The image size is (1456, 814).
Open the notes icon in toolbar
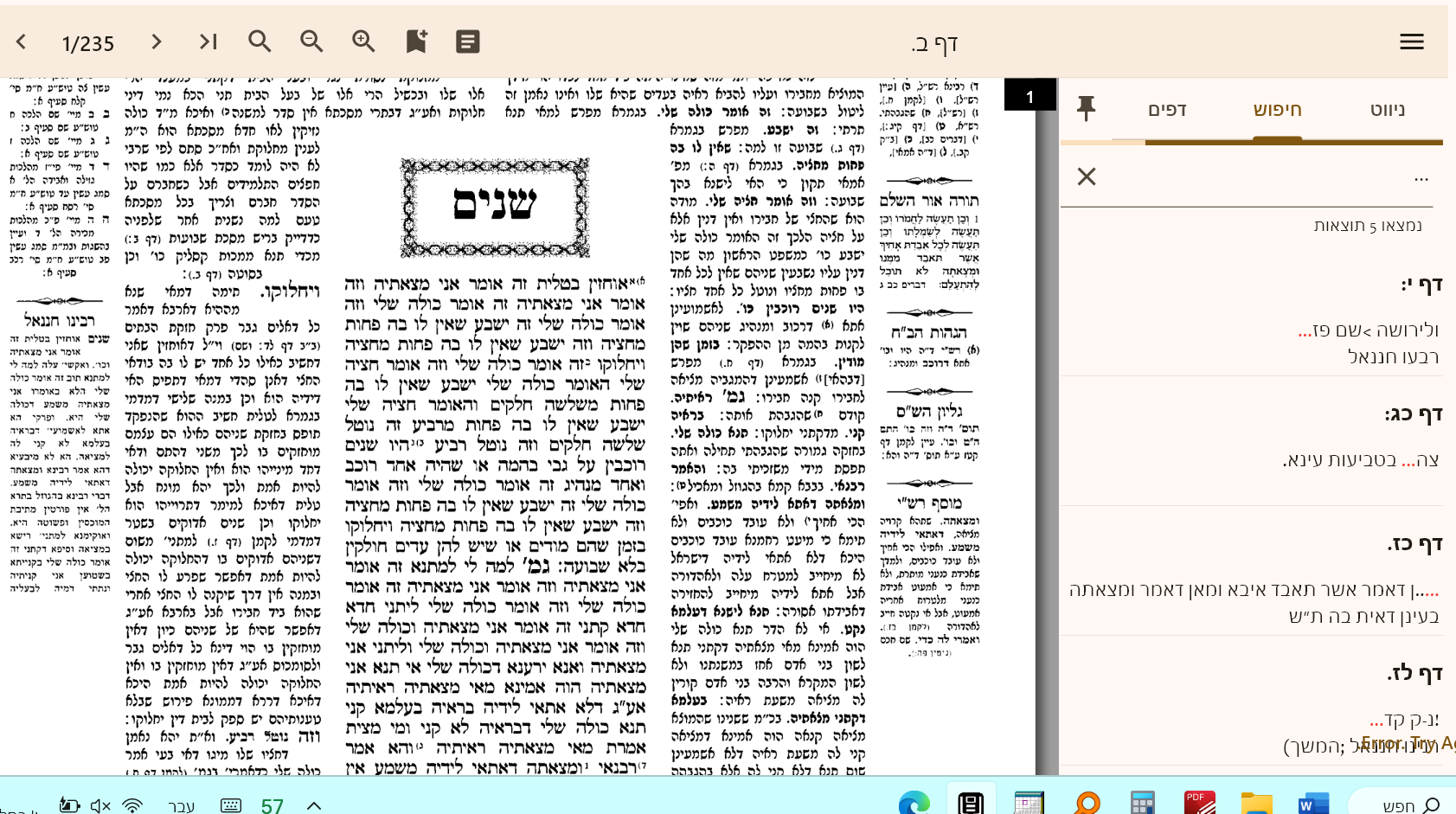click(468, 42)
